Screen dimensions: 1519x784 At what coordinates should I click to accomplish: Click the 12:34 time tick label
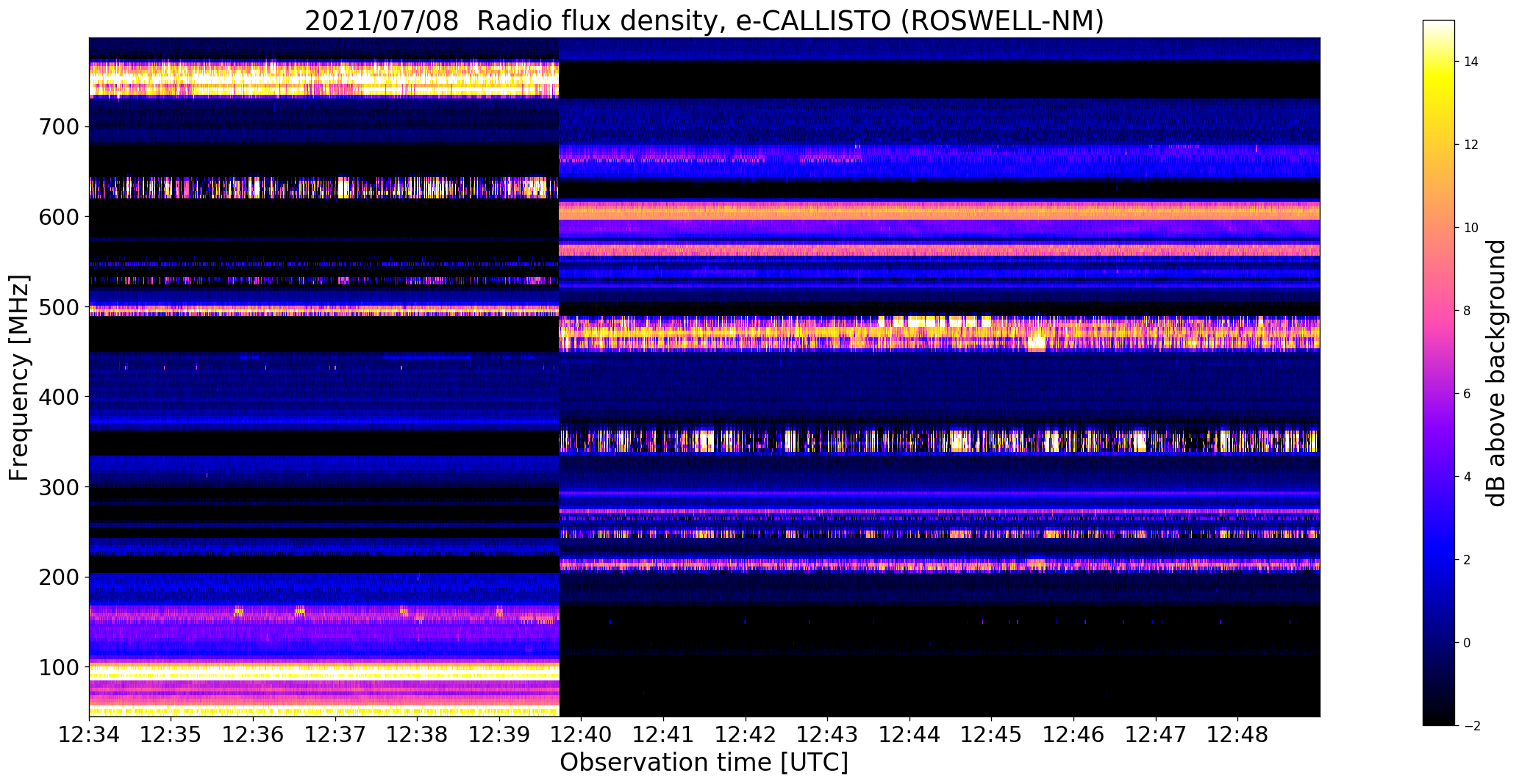(x=89, y=734)
